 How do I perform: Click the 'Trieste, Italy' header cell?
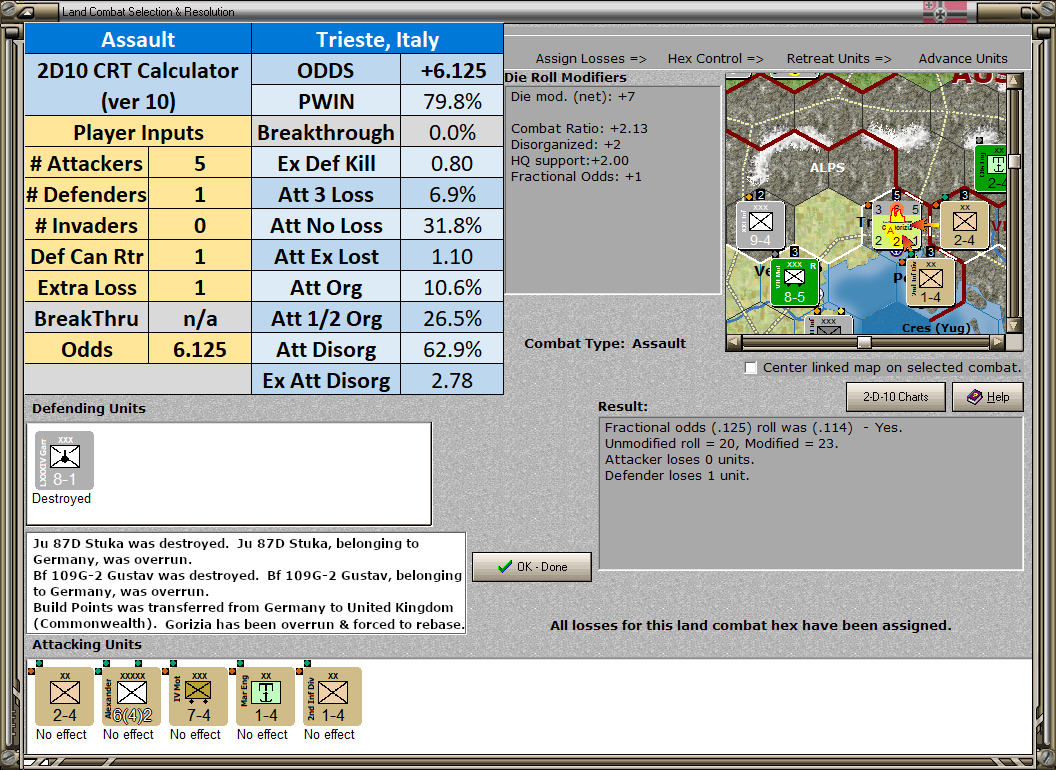click(x=377, y=39)
